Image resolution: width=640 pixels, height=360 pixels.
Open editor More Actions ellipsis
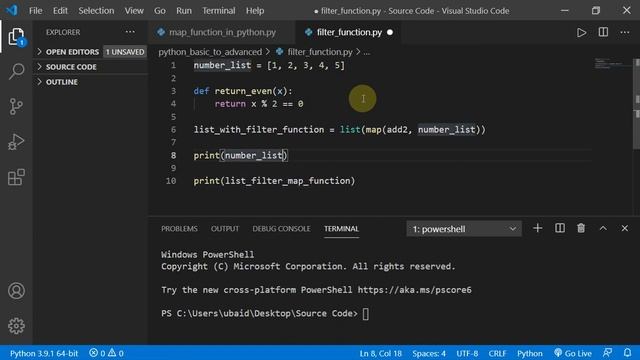(x=624, y=32)
